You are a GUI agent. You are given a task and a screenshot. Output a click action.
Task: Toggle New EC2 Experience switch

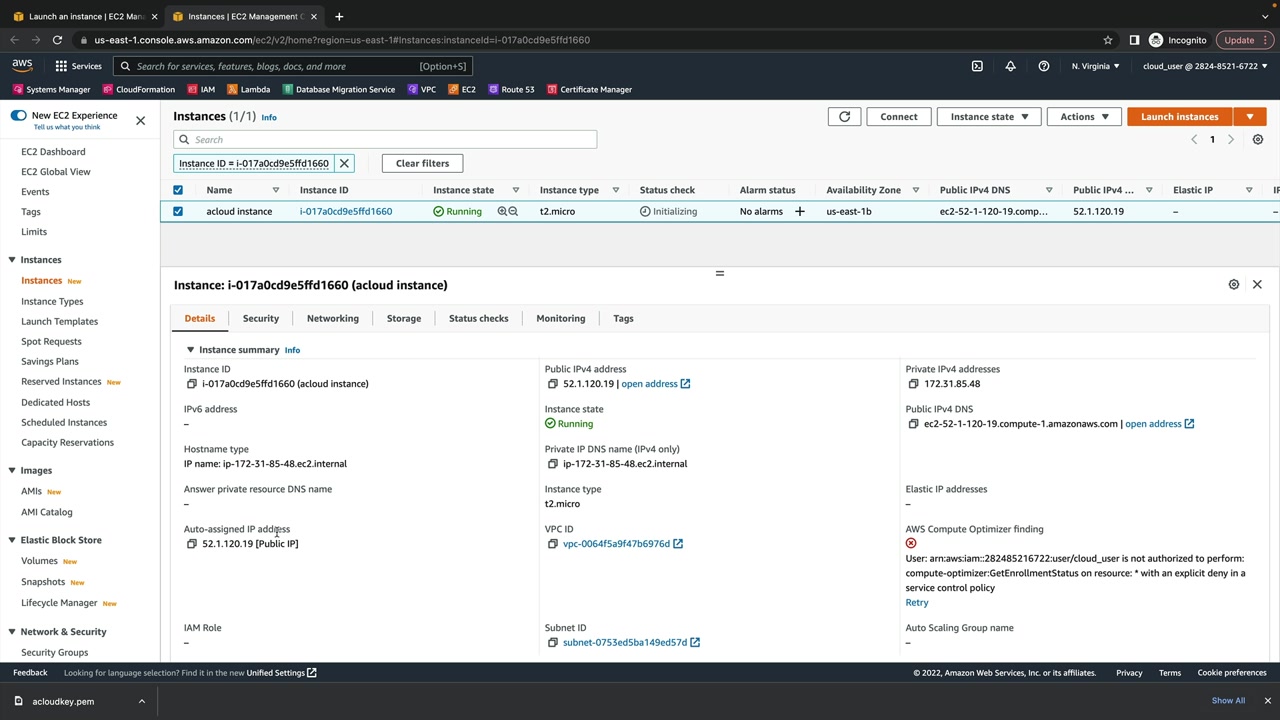coord(19,115)
